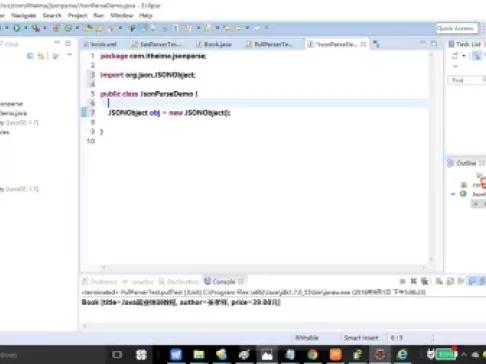Switch to the Book.java editor tab
The height and width of the screenshot is (364, 486).
214,44
